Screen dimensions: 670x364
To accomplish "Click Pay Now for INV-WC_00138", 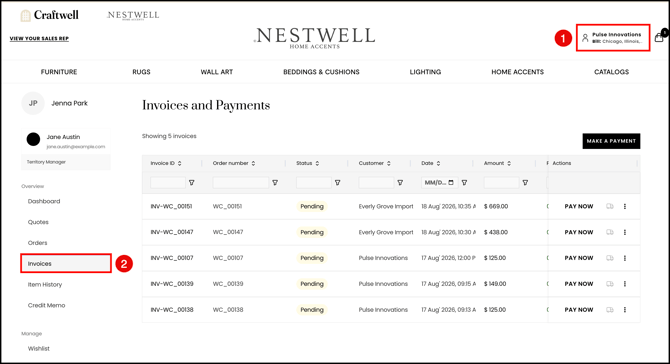I will (x=579, y=309).
